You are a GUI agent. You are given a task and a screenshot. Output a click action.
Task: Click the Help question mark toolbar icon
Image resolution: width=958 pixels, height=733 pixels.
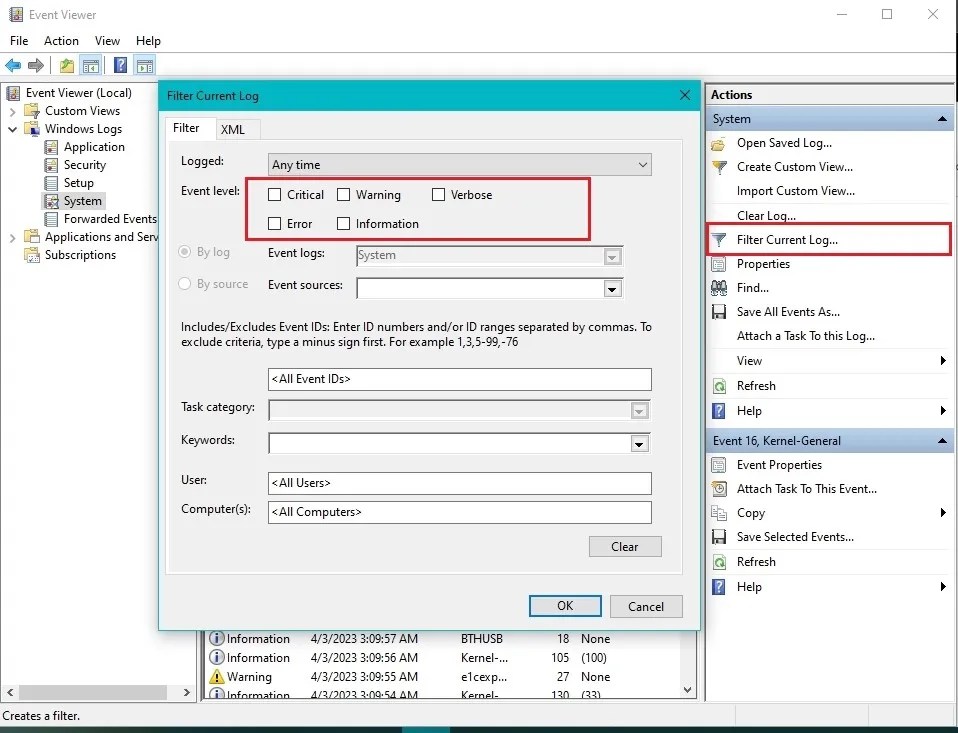[x=119, y=65]
